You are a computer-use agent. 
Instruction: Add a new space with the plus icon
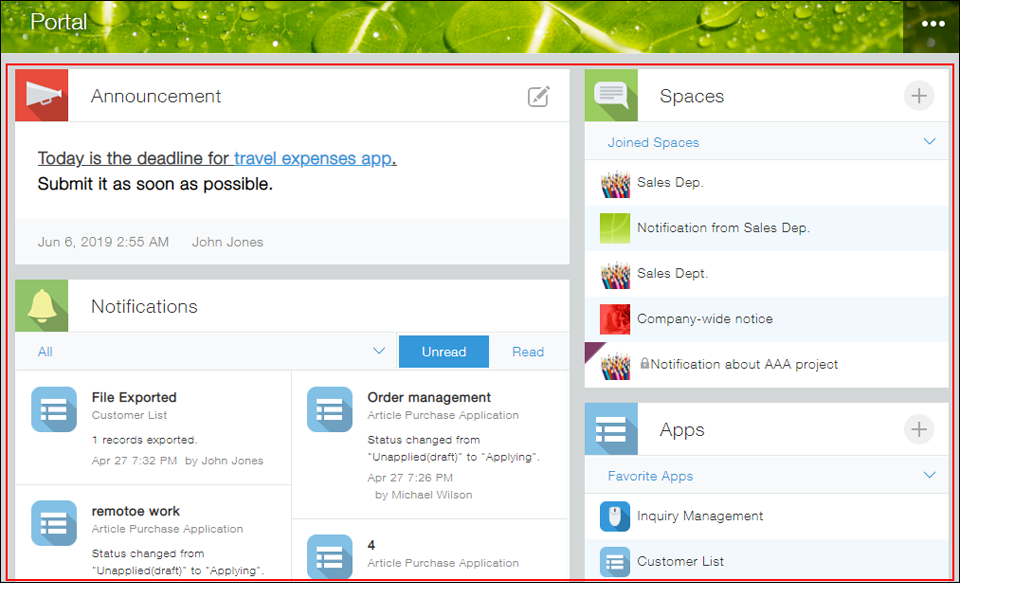[x=918, y=96]
